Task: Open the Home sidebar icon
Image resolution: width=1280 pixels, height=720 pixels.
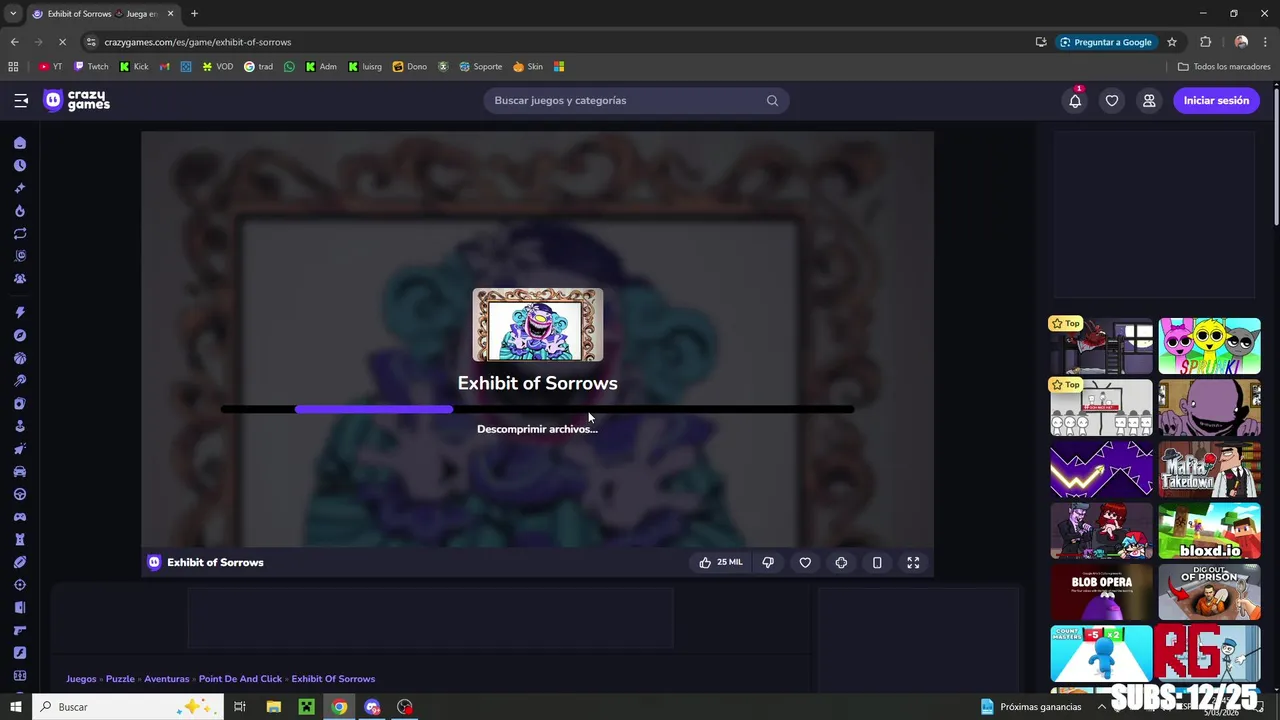Action: (x=20, y=143)
